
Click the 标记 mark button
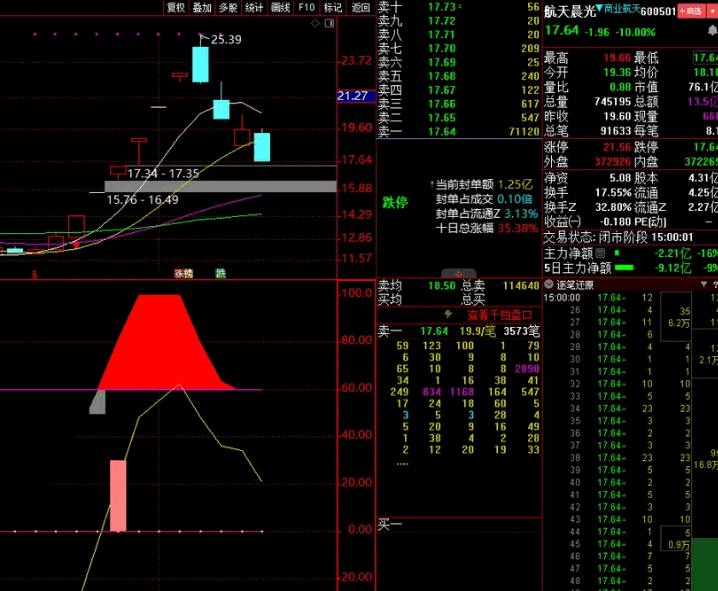(x=333, y=7)
